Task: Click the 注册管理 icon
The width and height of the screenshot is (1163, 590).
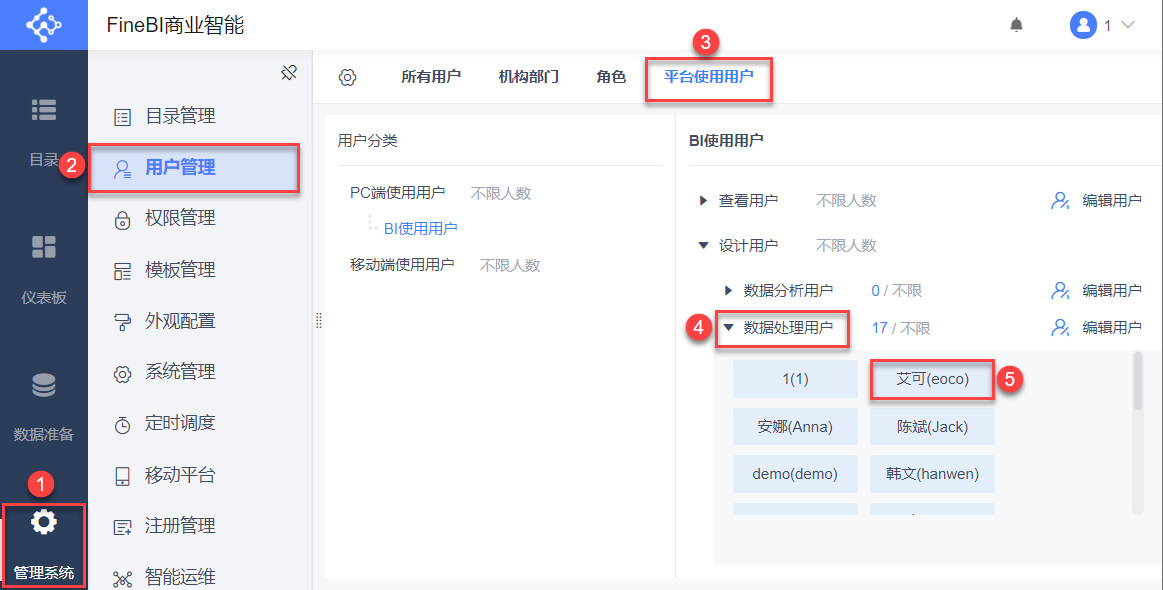Action: 122,527
